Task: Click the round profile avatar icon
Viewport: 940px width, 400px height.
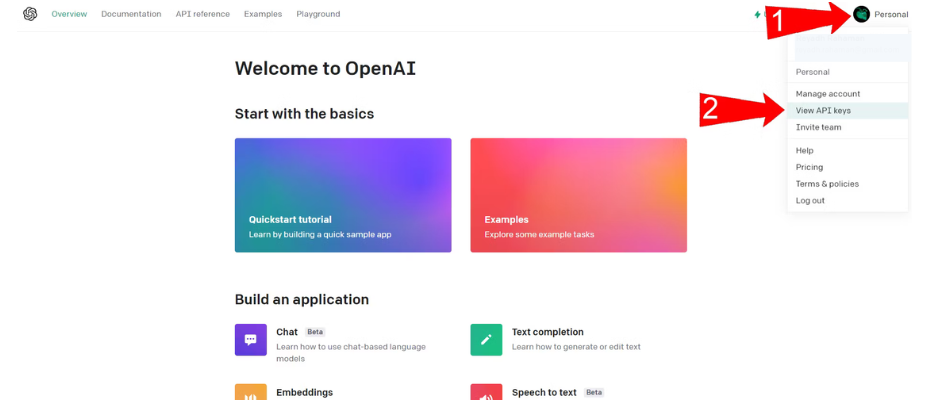Action: (x=861, y=14)
